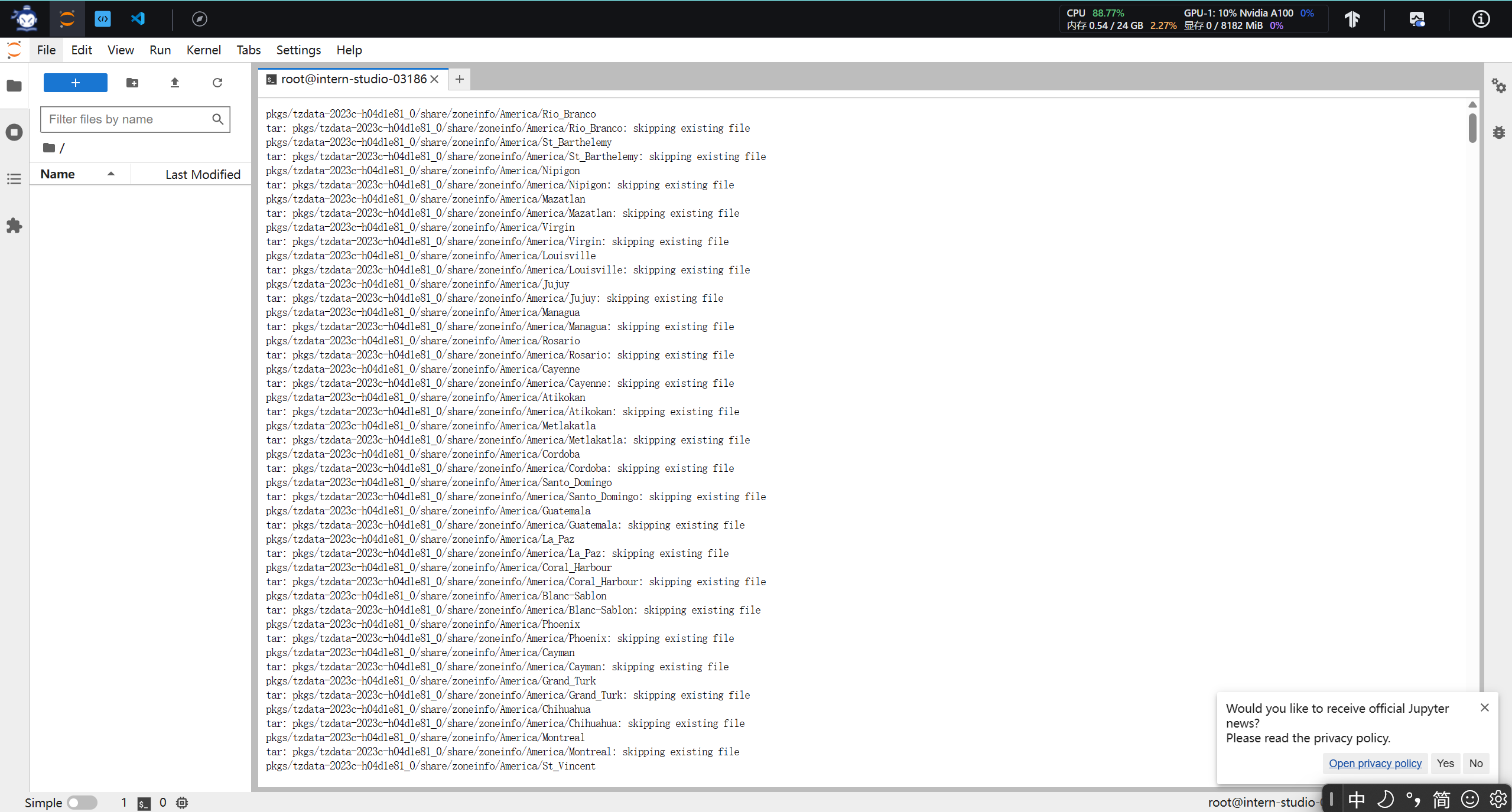This screenshot has height=812, width=1512.
Task: Click the Rio_Branco skipping existing file line
Action: pos(508,128)
